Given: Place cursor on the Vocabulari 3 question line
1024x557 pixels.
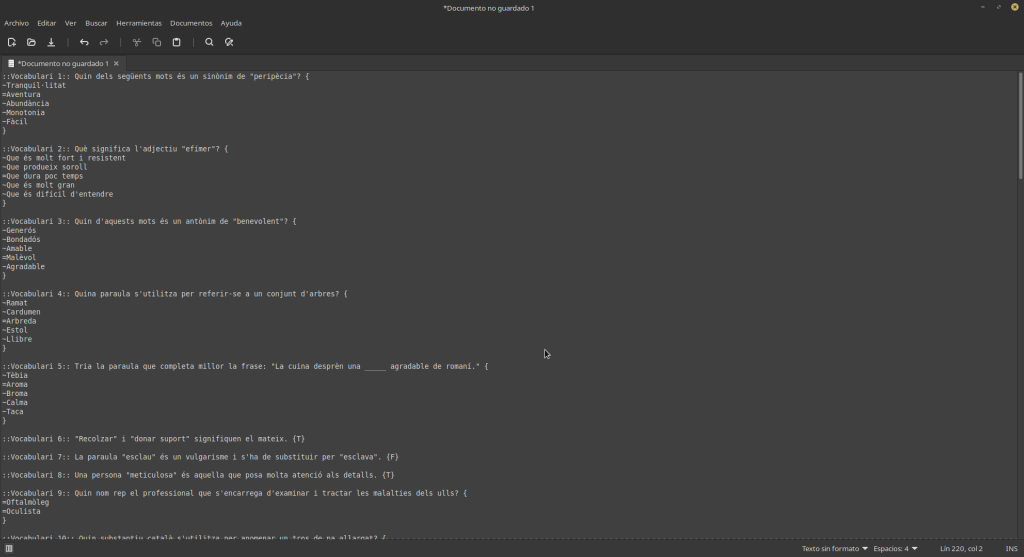Looking at the screenshot, I should (x=150, y=221).
